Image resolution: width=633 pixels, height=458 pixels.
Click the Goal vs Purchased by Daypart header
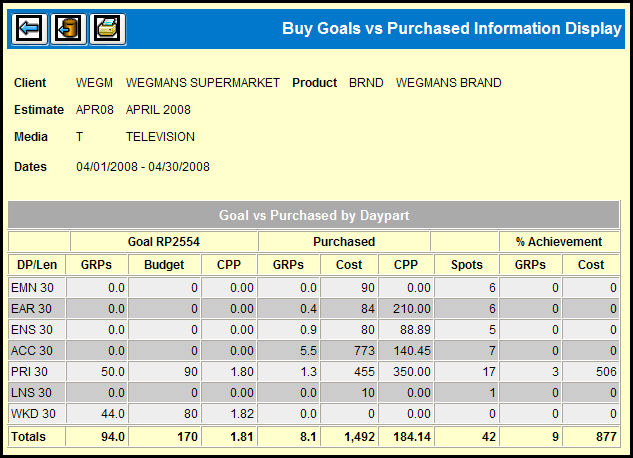[x=315, y=215]
